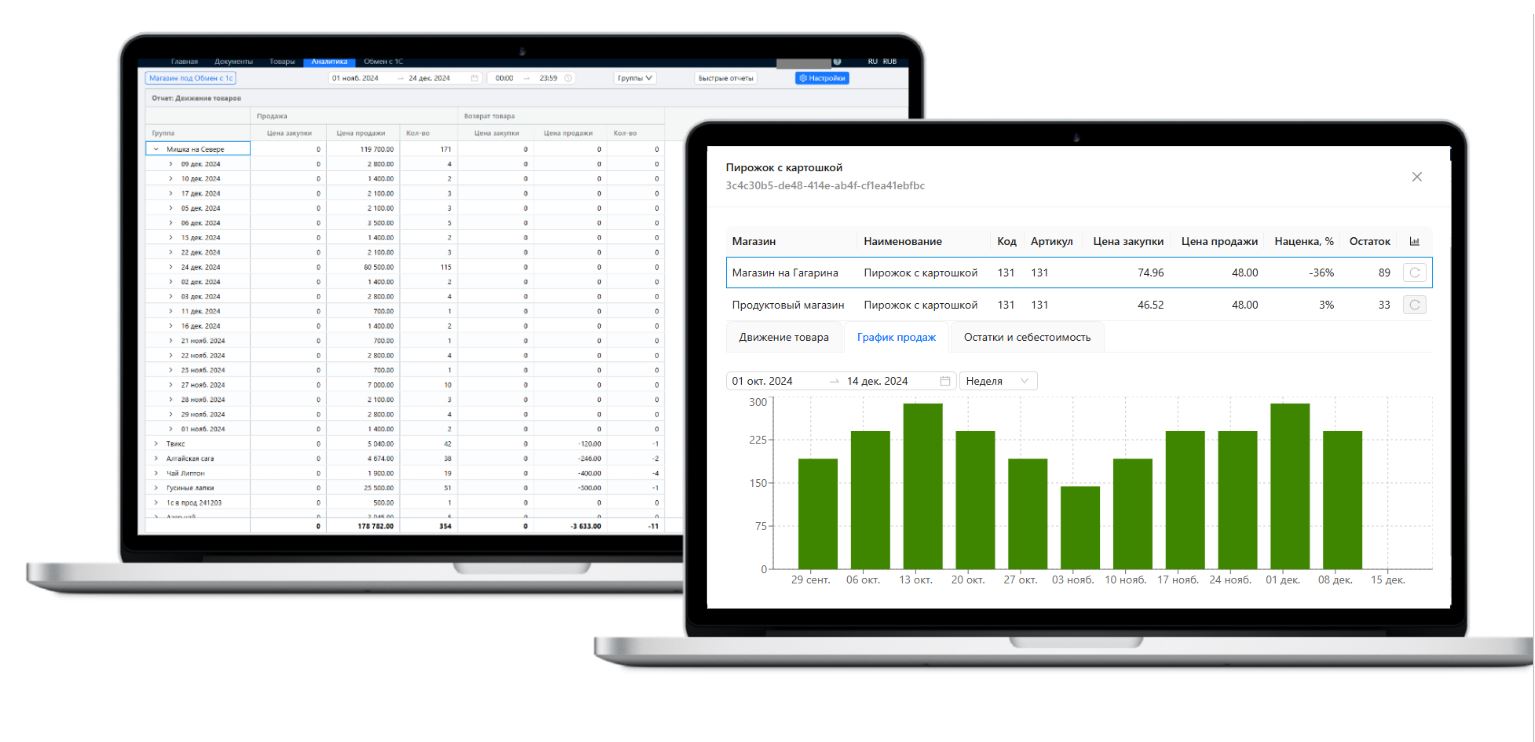
Task: Expand the Твикс group
Action: 156,443
